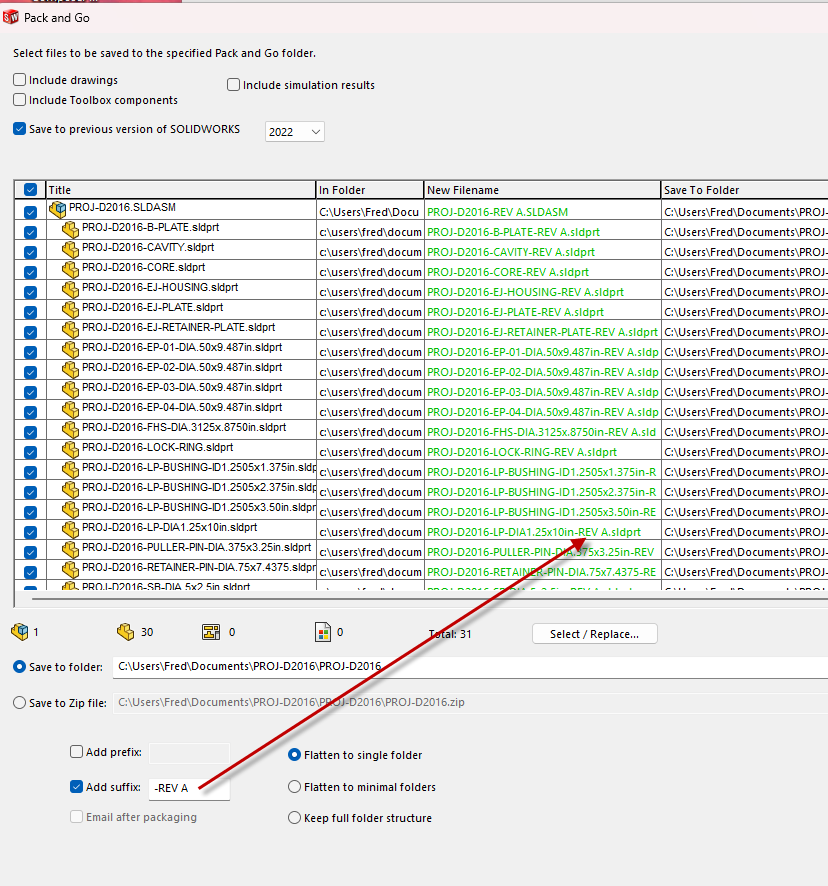
Task: Click the parts count icon showing 30
Action: 125,632
